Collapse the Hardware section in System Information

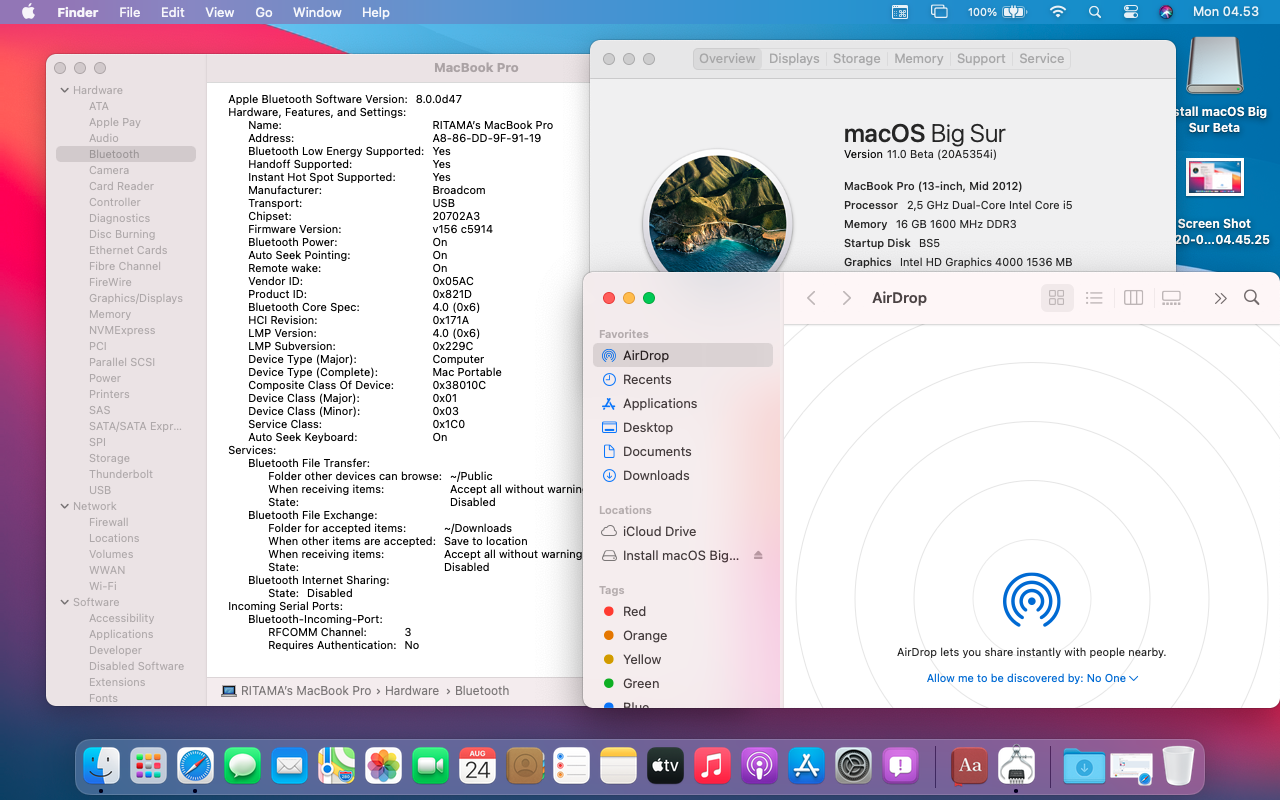63,90
